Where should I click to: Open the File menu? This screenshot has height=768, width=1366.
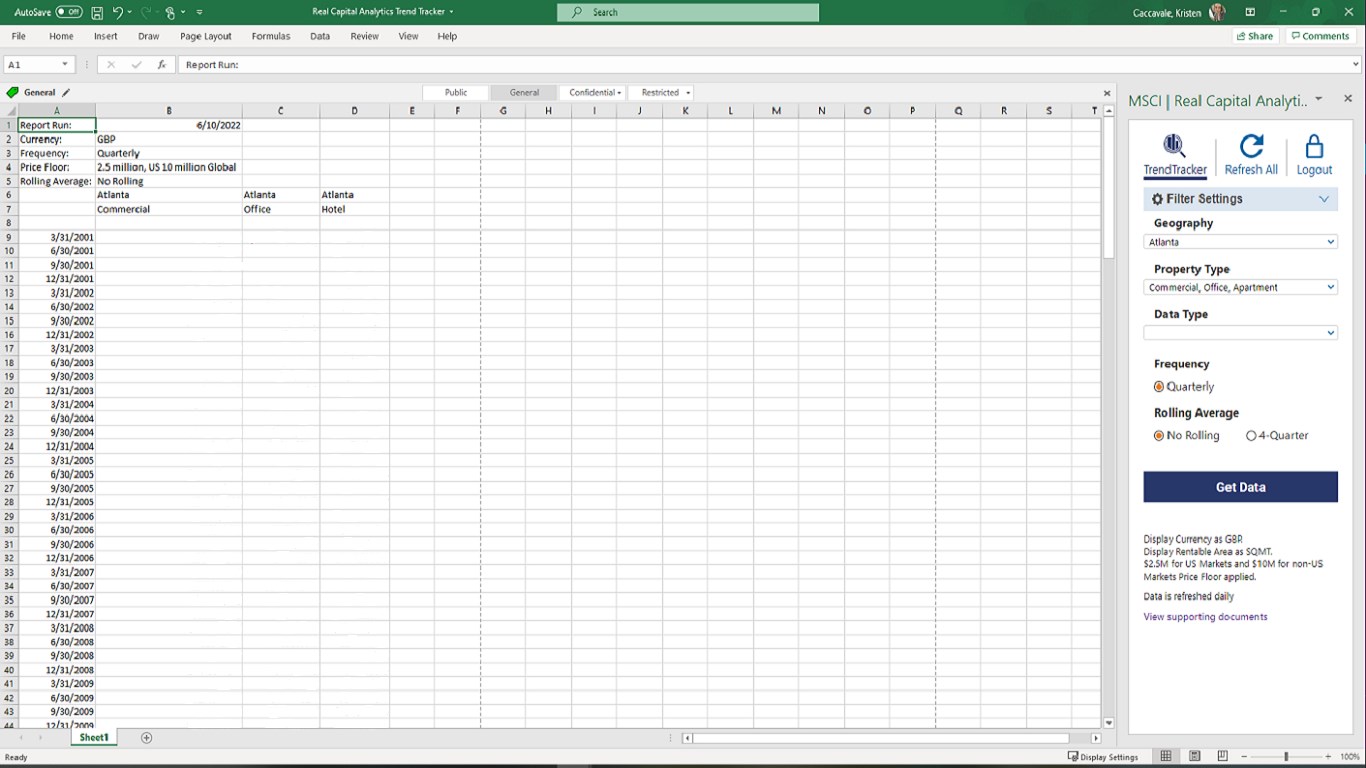point(19,36)
